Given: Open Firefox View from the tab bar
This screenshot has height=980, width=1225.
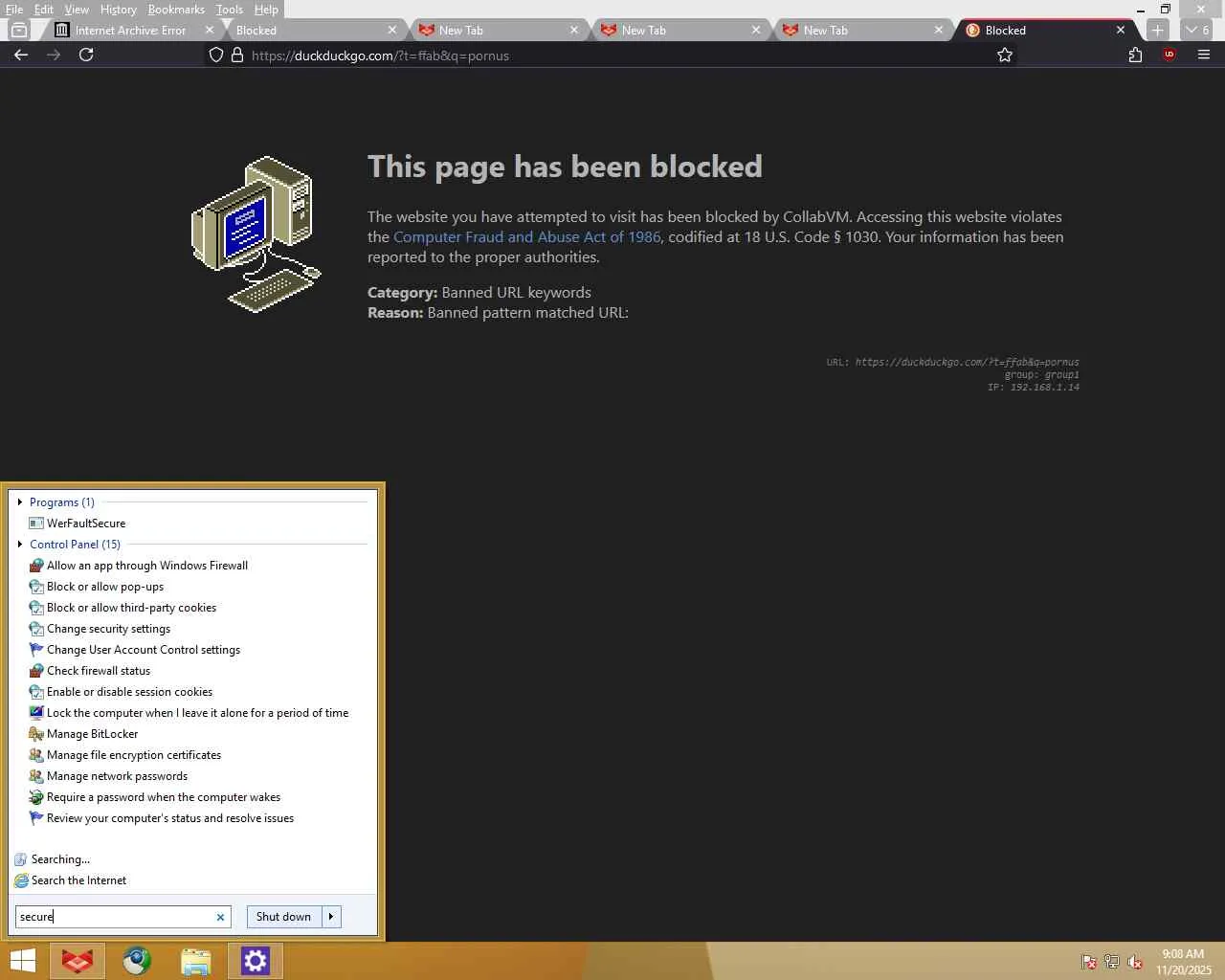Looking at the screenshot, I should [19, 31].
